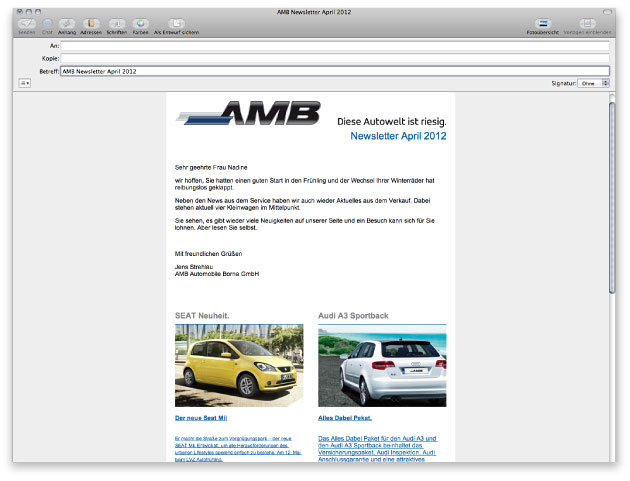
Task: Click the white Audi A3 image
Action: pyautogui.click(x=382, y=366)
